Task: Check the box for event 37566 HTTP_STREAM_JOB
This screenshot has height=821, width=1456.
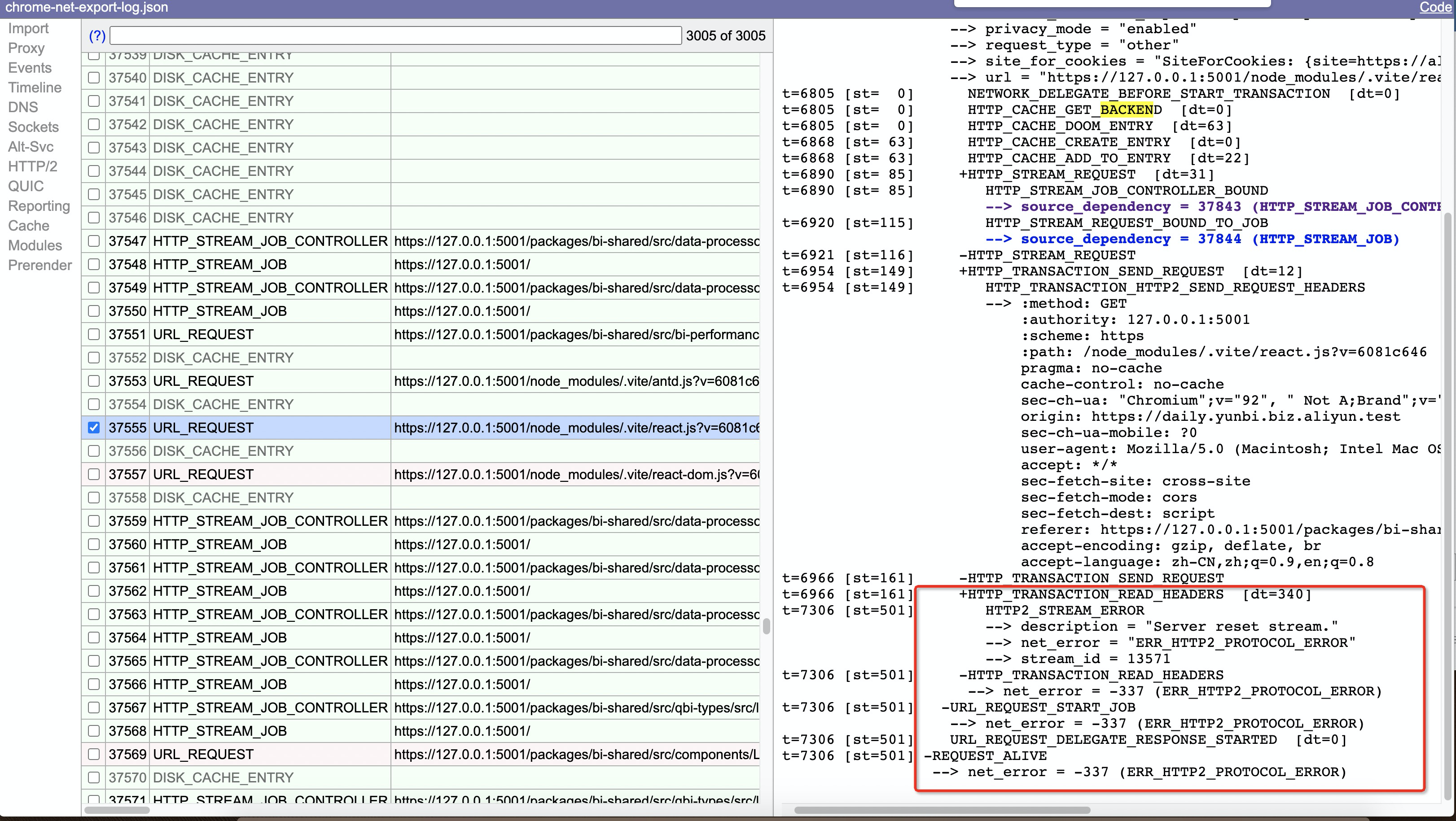Action: pyautogui.click(x=94, y=684)
